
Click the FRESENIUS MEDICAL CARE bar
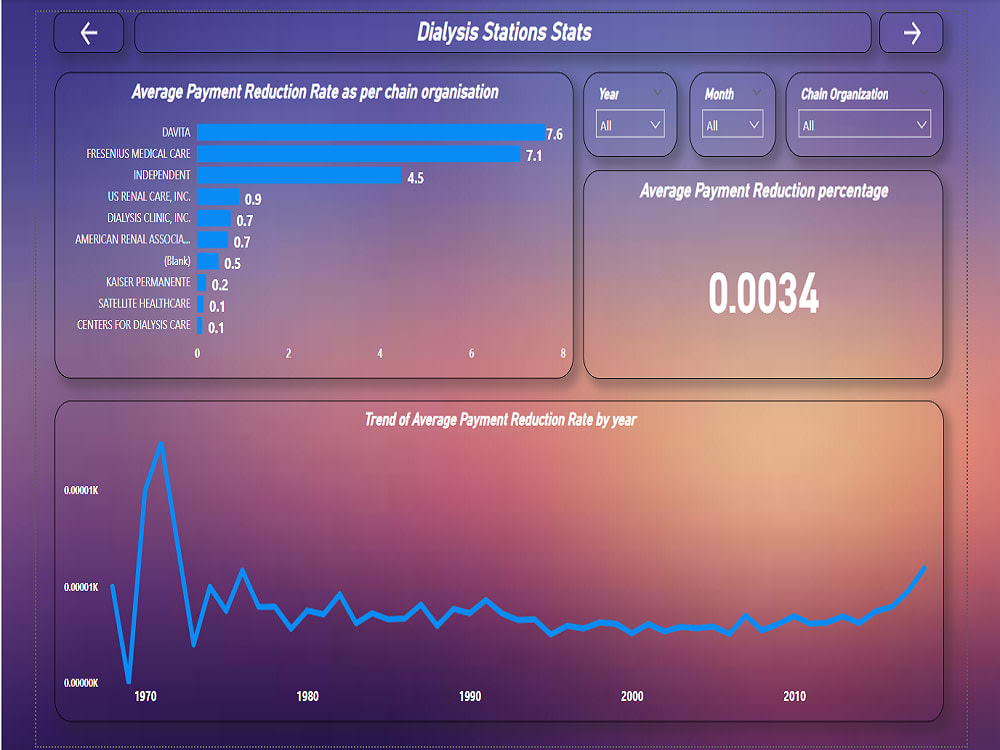360,153
